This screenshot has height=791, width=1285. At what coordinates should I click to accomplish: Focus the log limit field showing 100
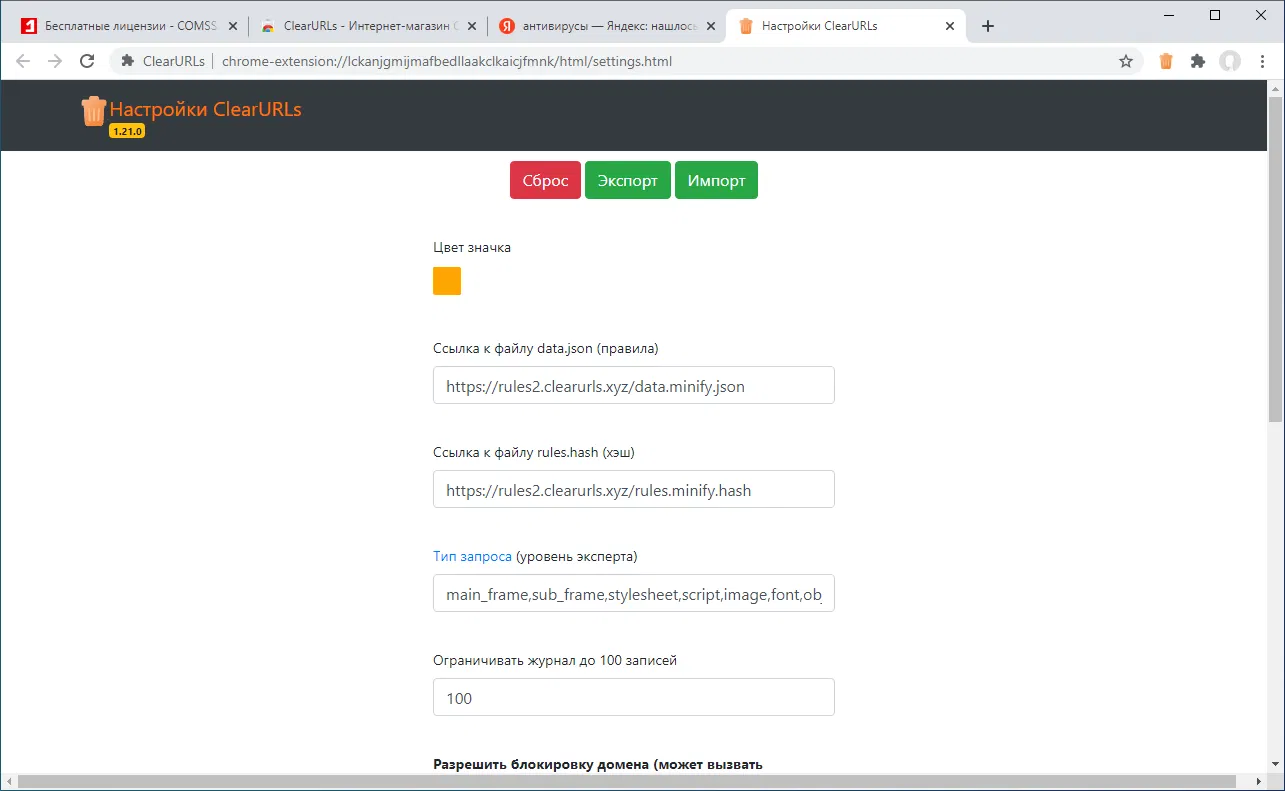coord(634,697)
